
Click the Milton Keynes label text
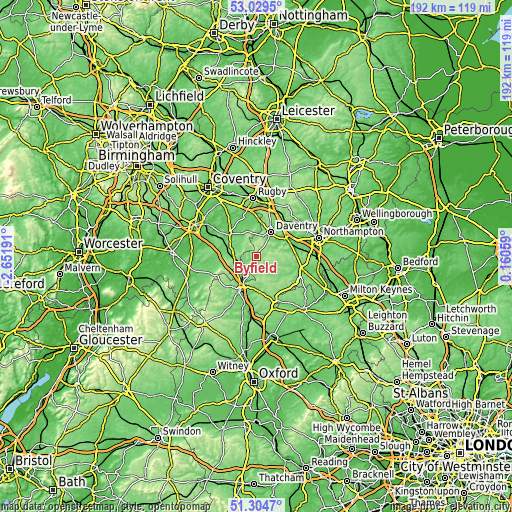[381, 289]
